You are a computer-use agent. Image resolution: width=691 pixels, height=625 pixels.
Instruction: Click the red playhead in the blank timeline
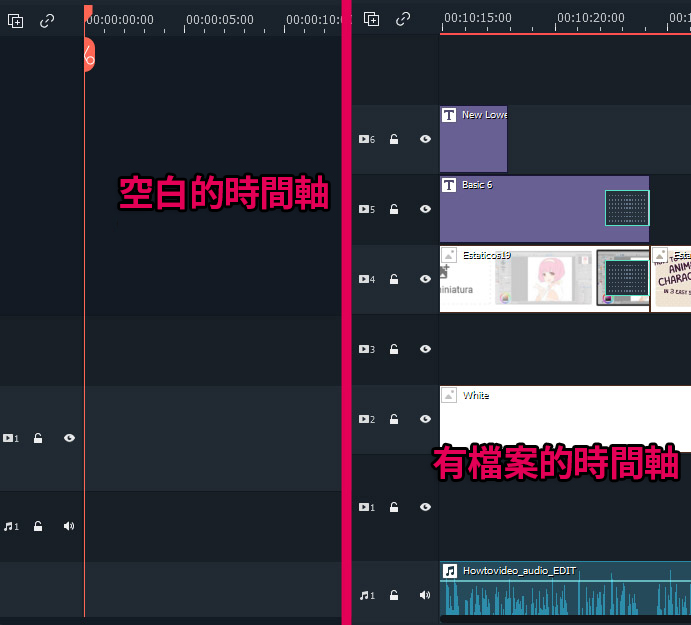click(x=88, y=55)
